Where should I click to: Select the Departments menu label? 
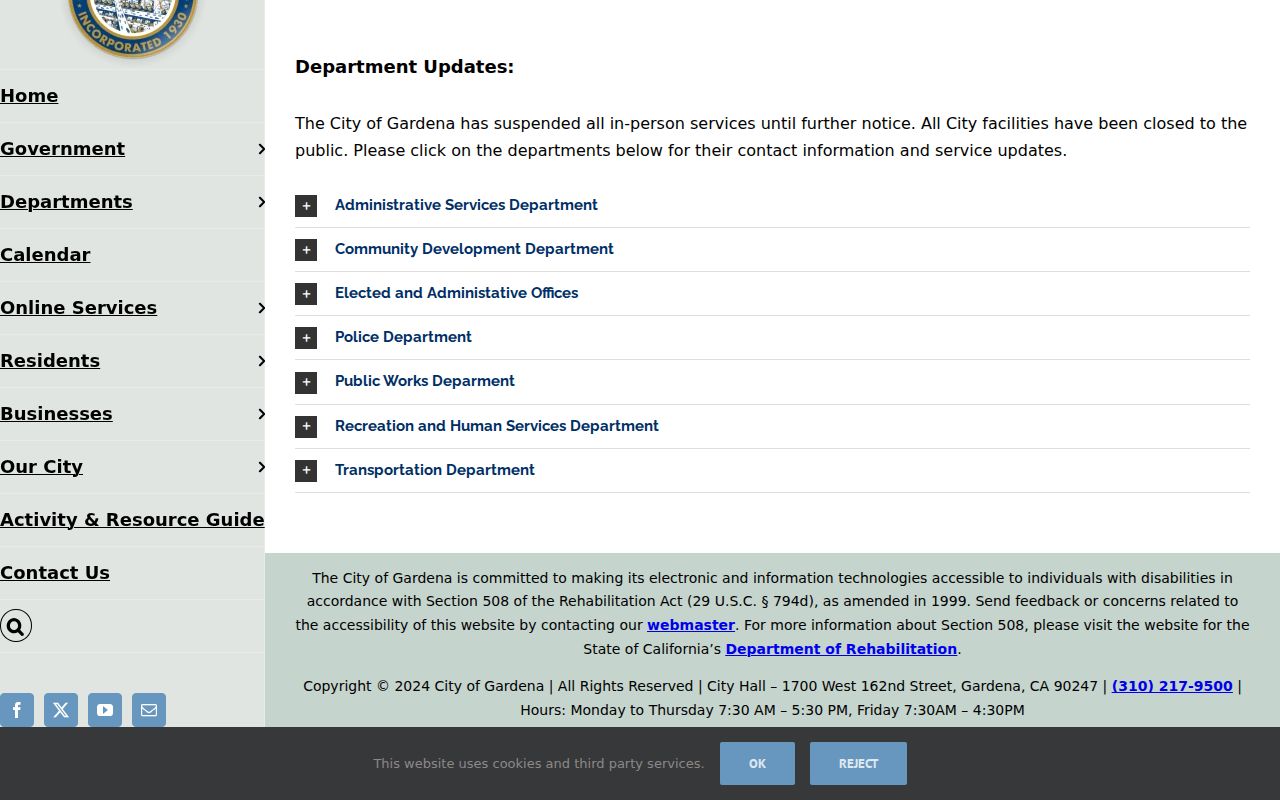(66, 202)
